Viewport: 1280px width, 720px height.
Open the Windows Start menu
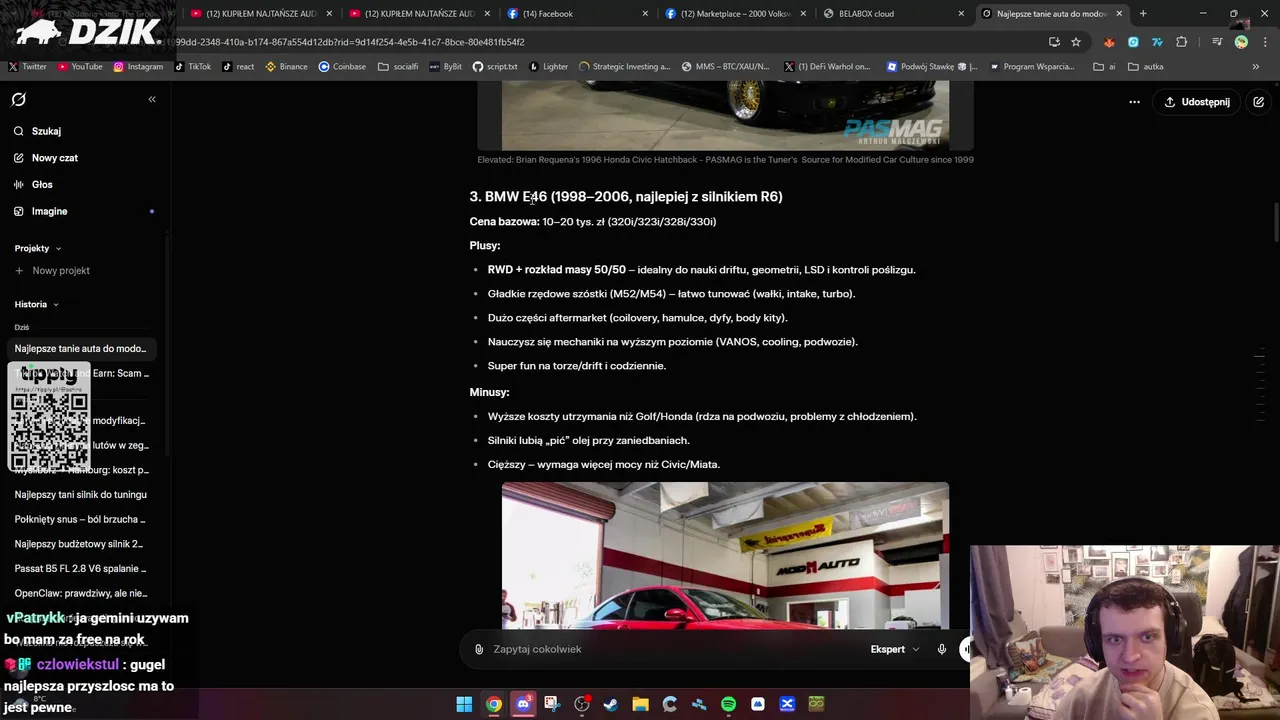[464, 704]
